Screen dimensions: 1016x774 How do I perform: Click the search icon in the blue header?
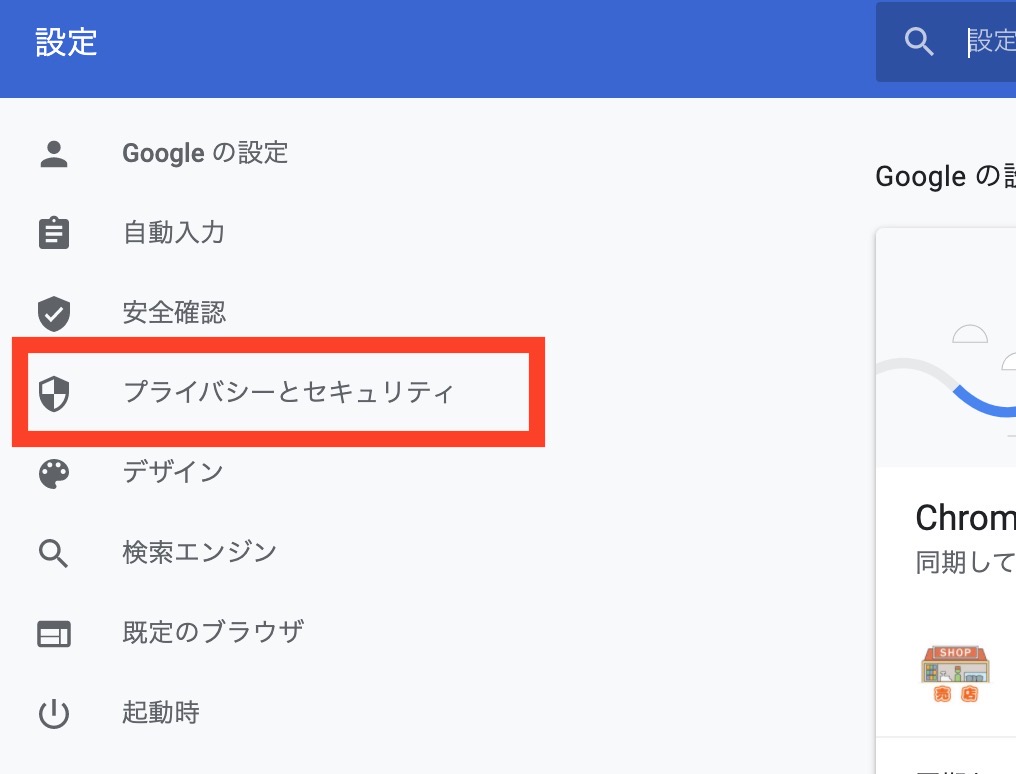click(x=919, y=42)
